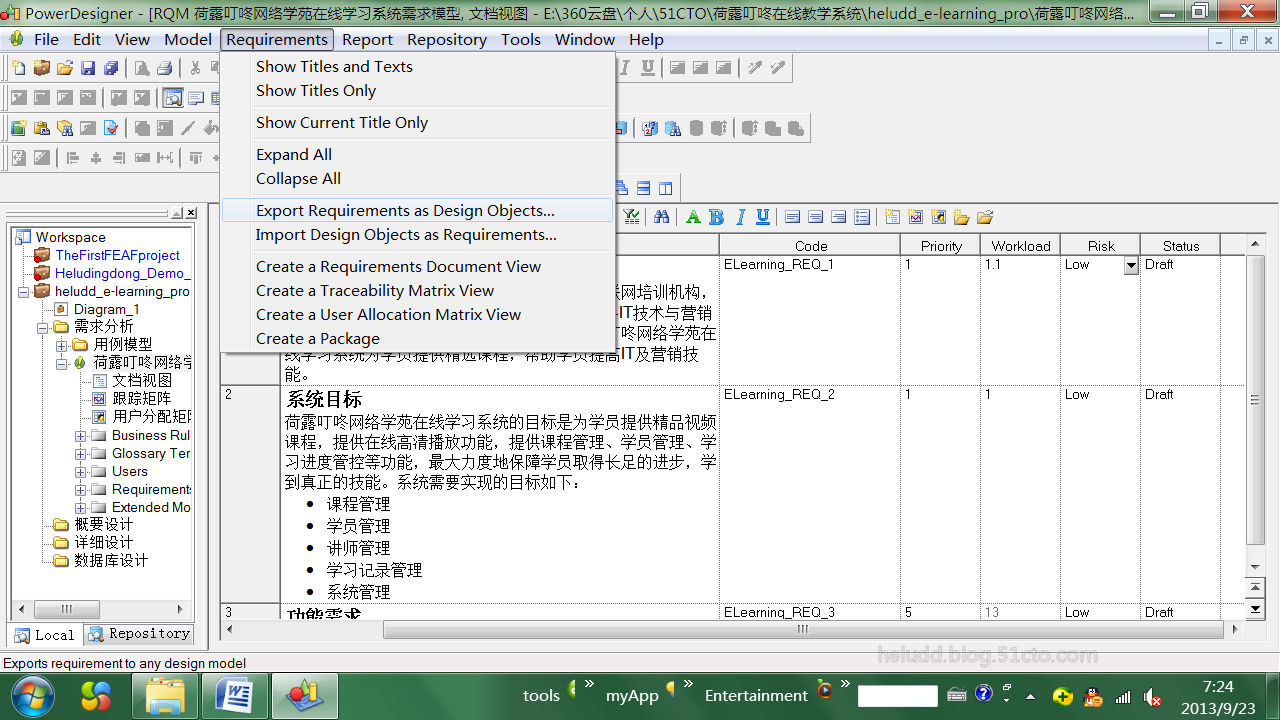Click the Print toolbar icon
This screenshot has height=720, width=1280.
[165, 68]
